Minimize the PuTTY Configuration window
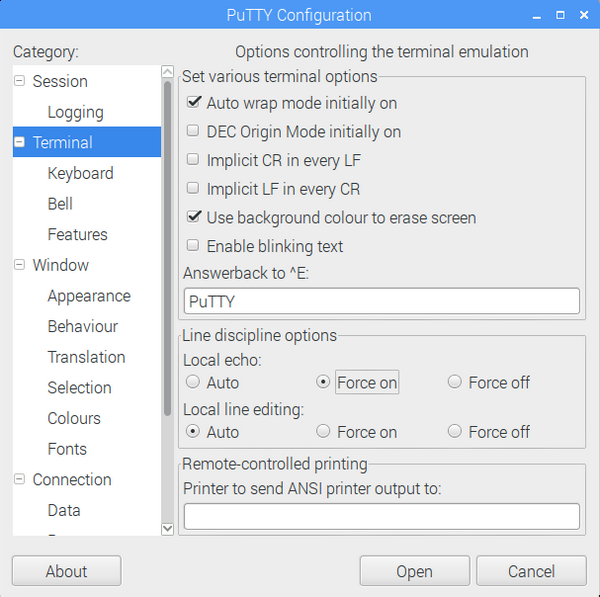This screenshot has width=600, height=597. (x=537, y=16)
